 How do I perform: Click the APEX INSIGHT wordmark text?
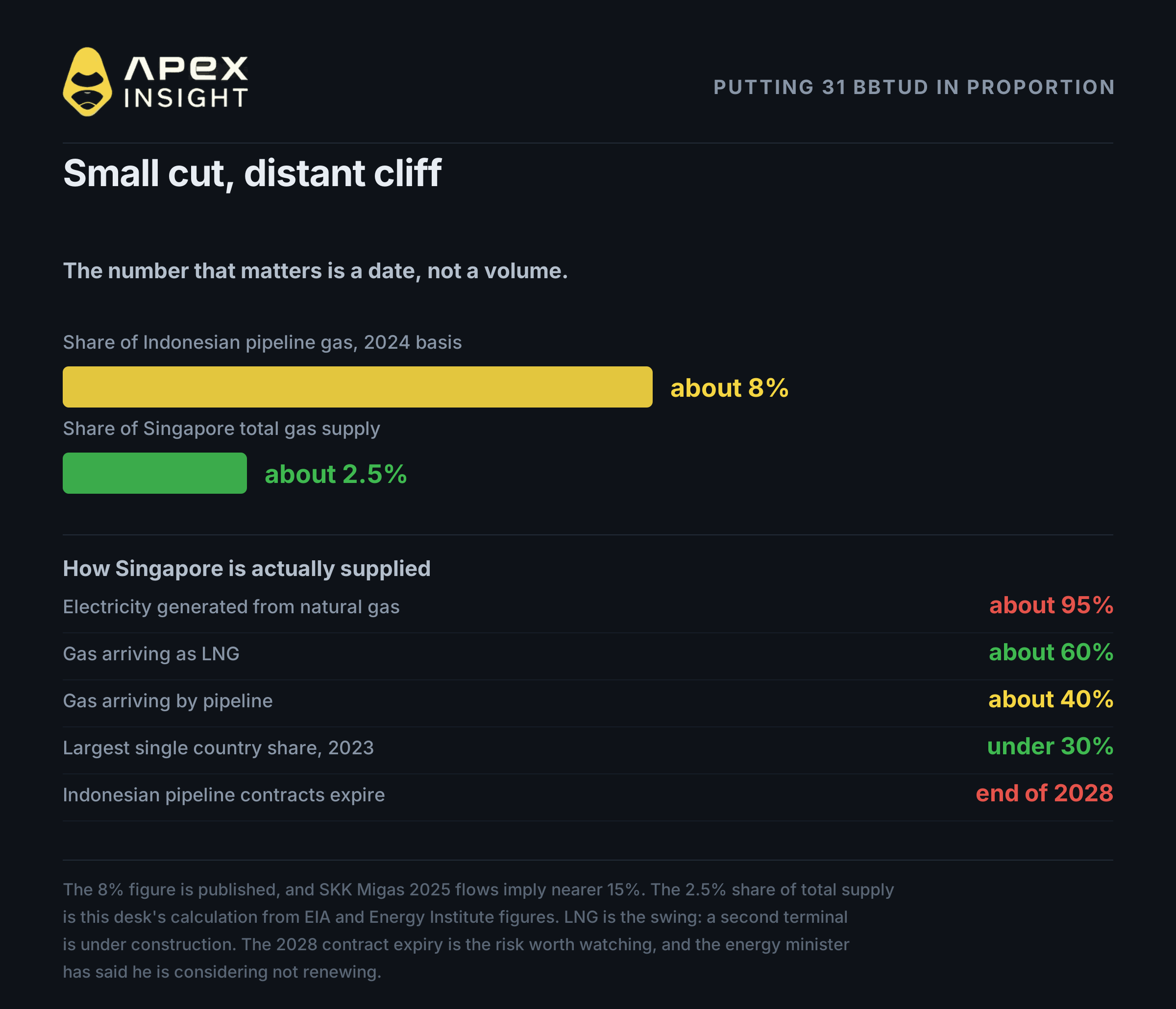186,82
